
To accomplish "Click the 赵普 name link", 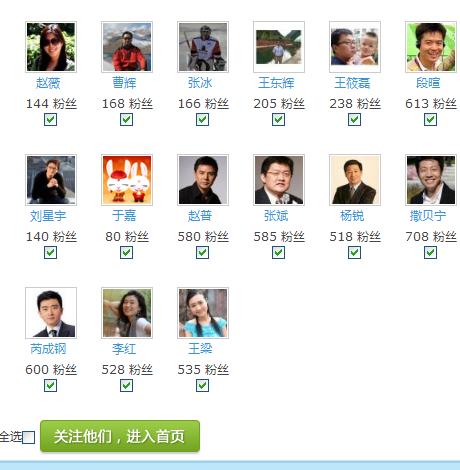I will click(x=200, y=216).
